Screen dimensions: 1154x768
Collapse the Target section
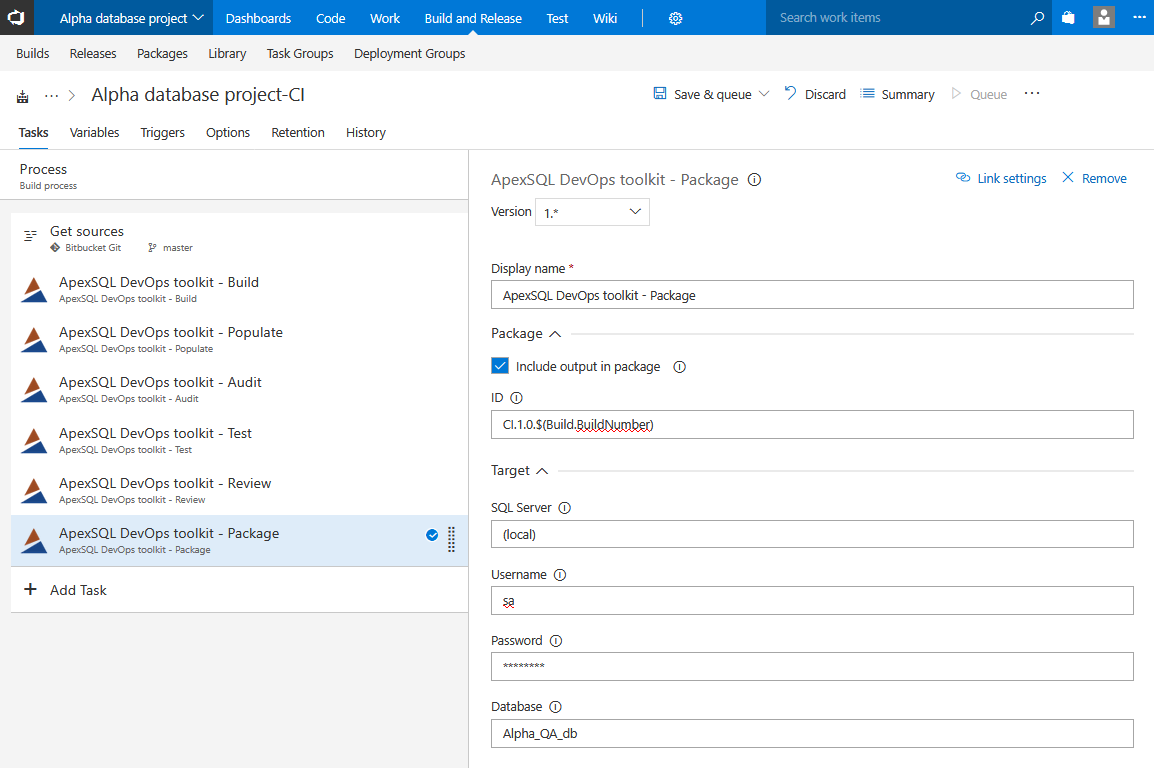coord(542,471)
